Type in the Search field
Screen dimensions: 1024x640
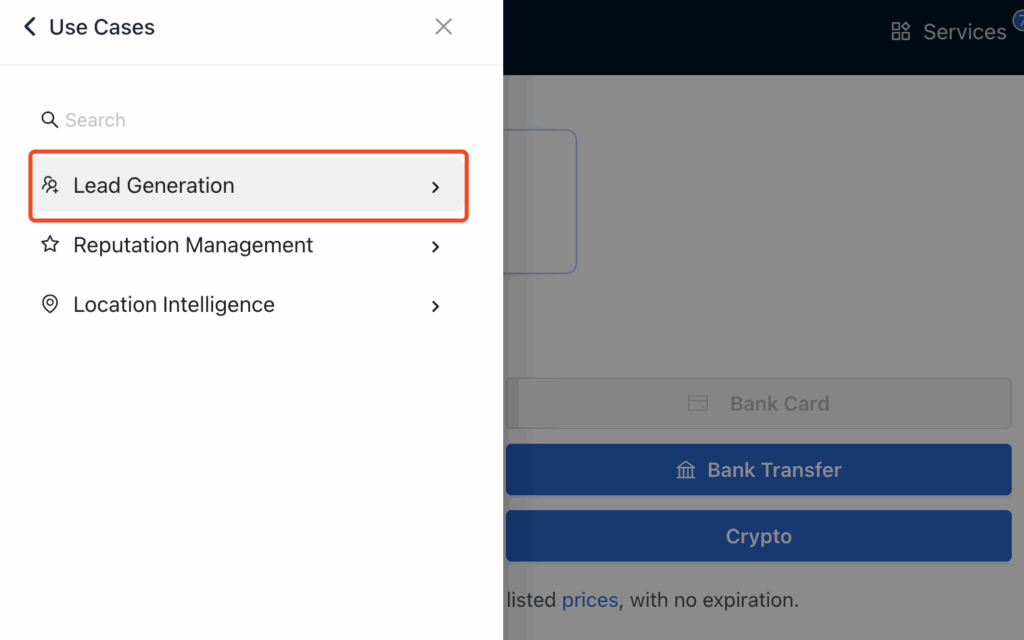pyautogui.click(x=200, y=120)
